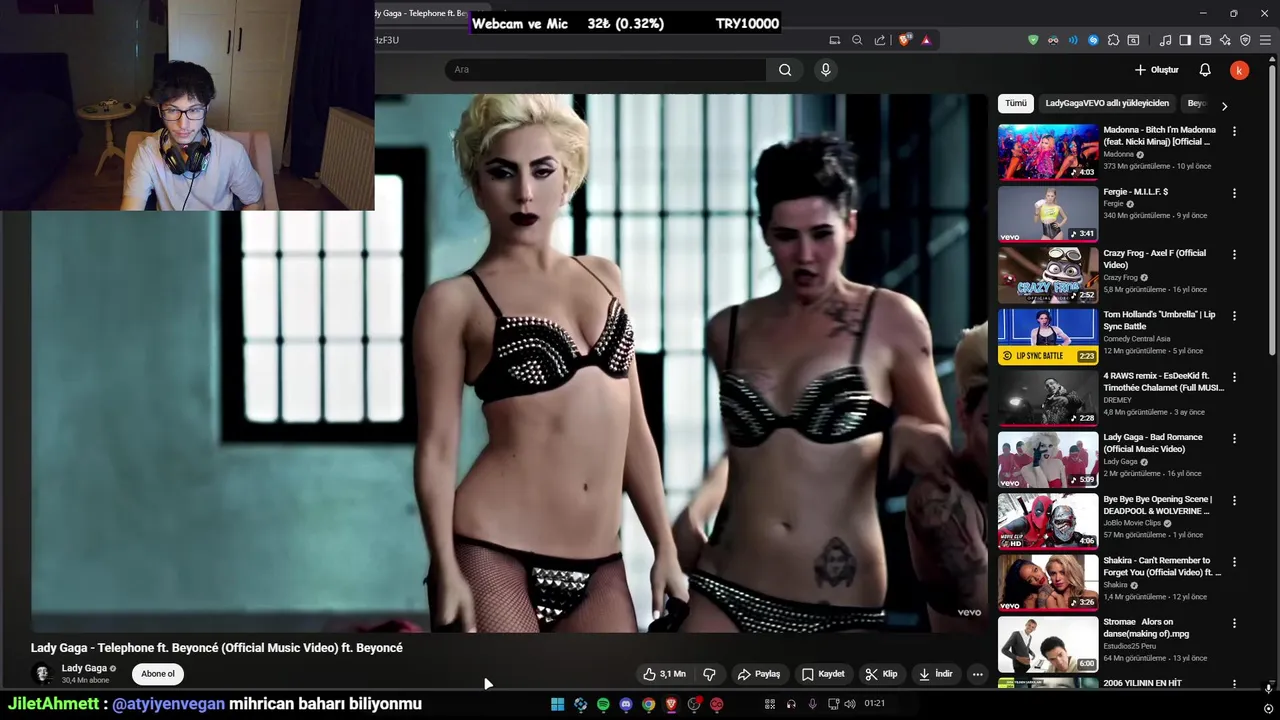This screenshot has height=720, width=1280.
Task: Toggle the browser sidebar panel icon
Action: click(x=1185, y=40)
